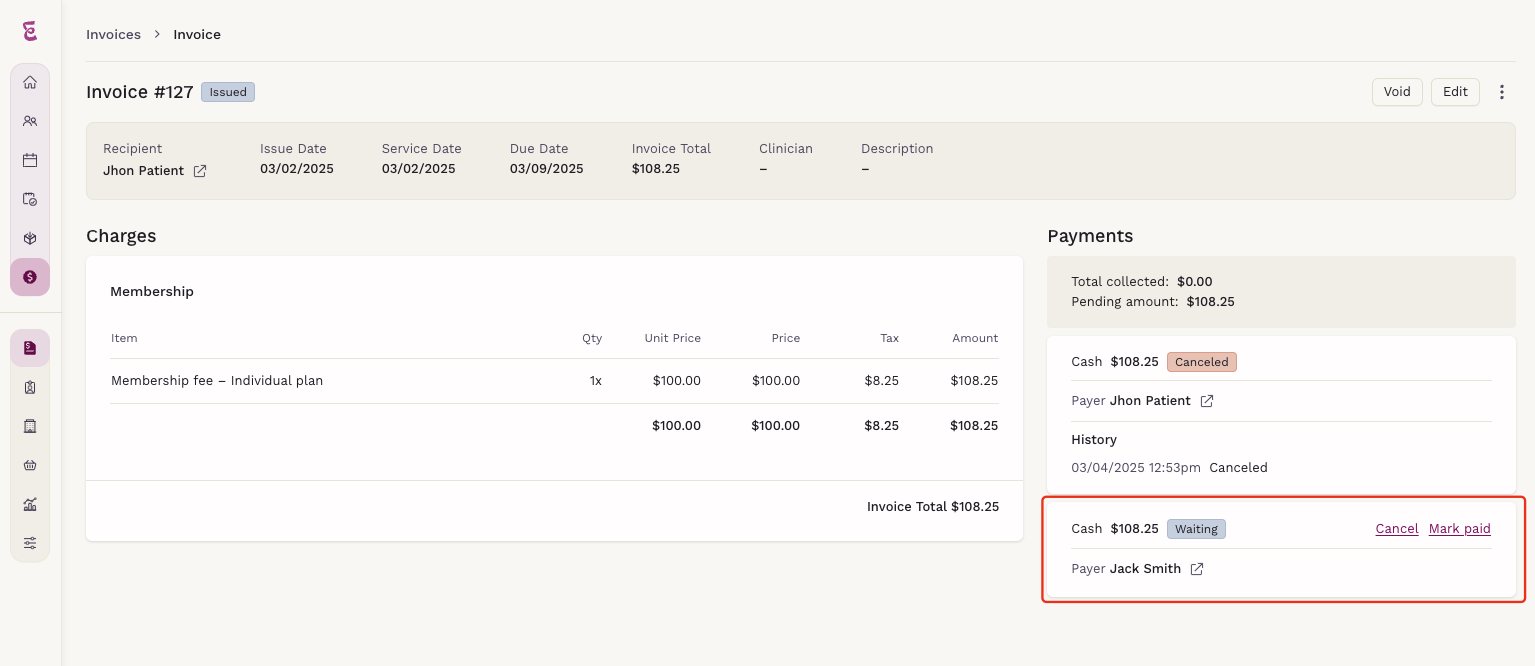
Task: Click the 'Membership fee – Individual plan' item
Action: [217, 381]
